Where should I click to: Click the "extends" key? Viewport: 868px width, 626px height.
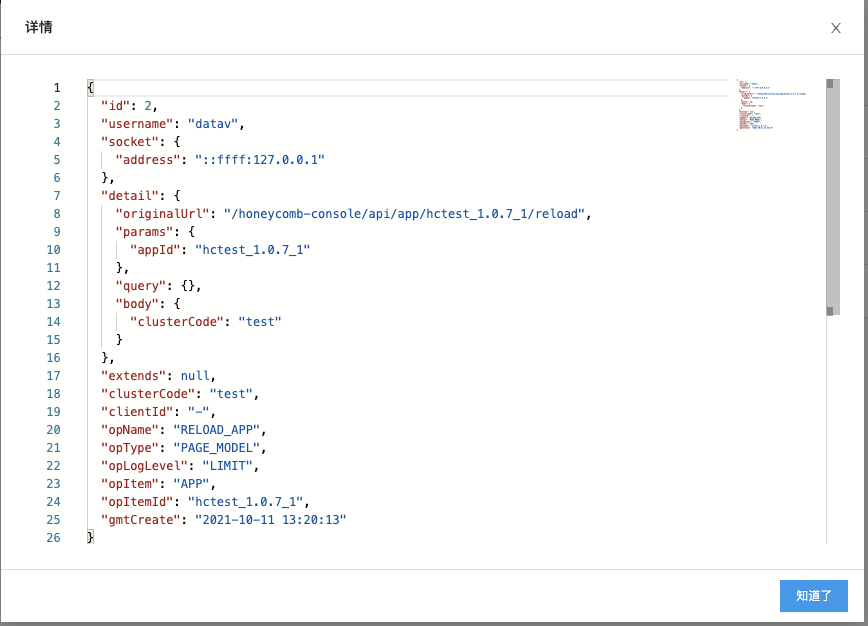pyautogui.click(x=133, y=376)
